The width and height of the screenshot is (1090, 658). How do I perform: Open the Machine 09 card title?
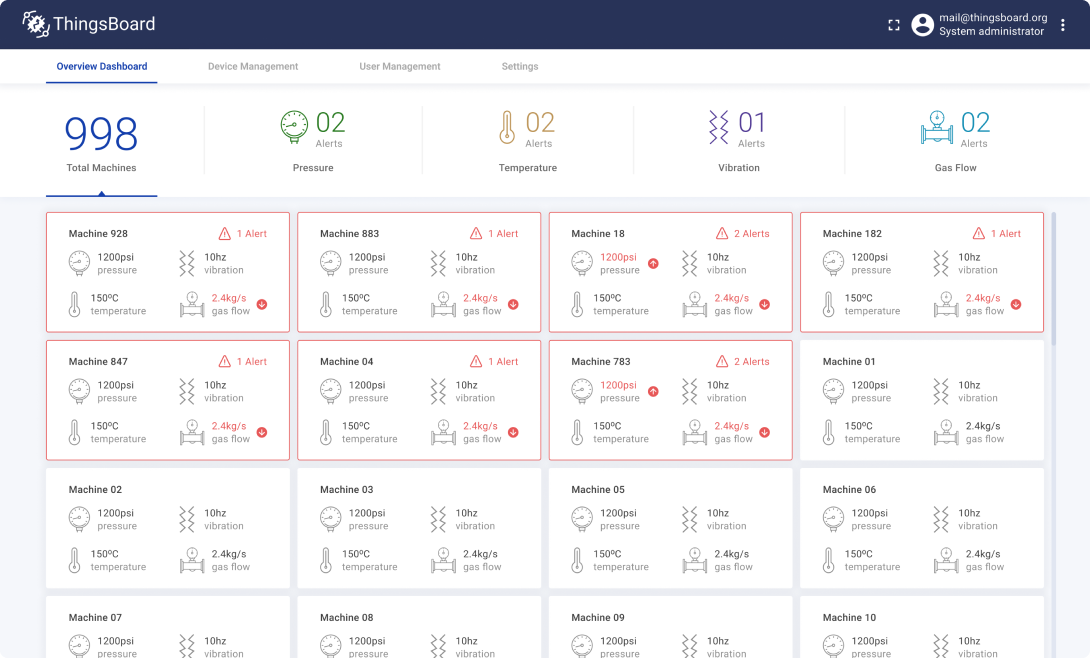click(x=598, y=617)
